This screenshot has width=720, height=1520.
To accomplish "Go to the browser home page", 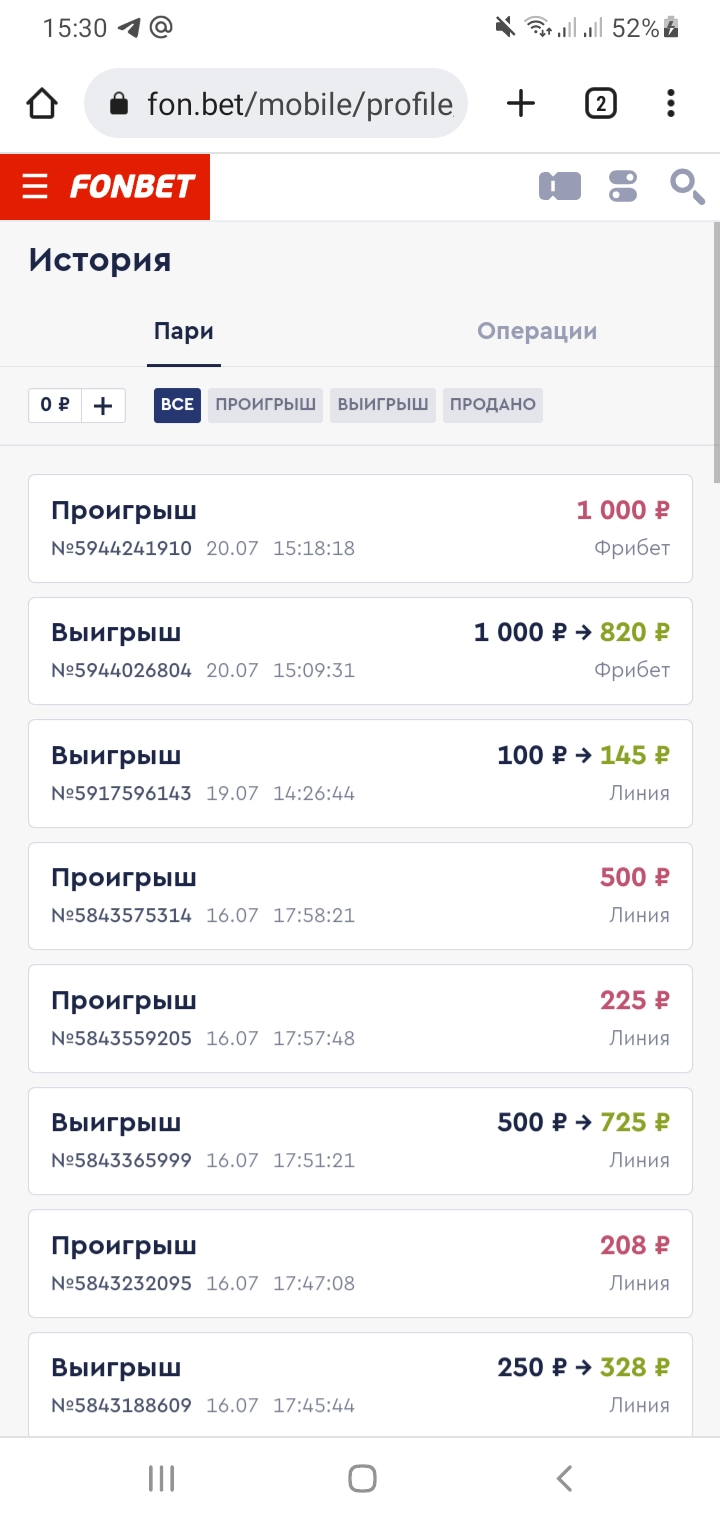I will 42,103.
